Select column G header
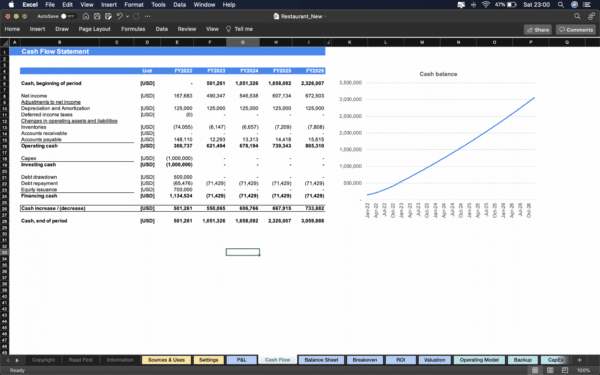The height and width of the screenshot is (375, 600). pyautogui.click(x=243, y=42)
